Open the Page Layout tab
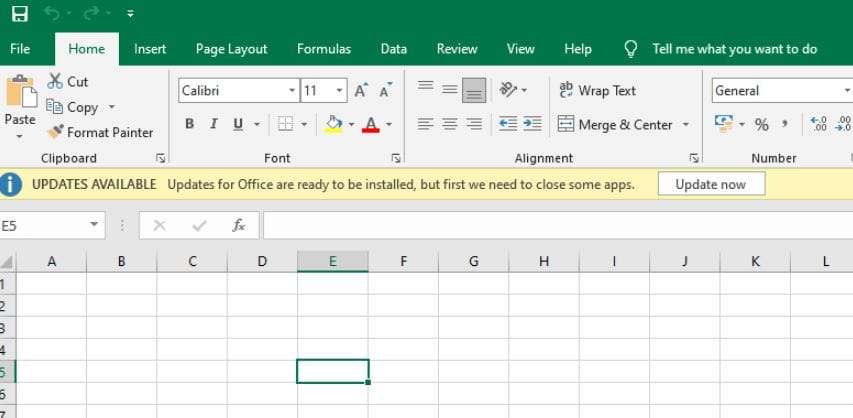The image size is (853, 418). pos(232,49)
